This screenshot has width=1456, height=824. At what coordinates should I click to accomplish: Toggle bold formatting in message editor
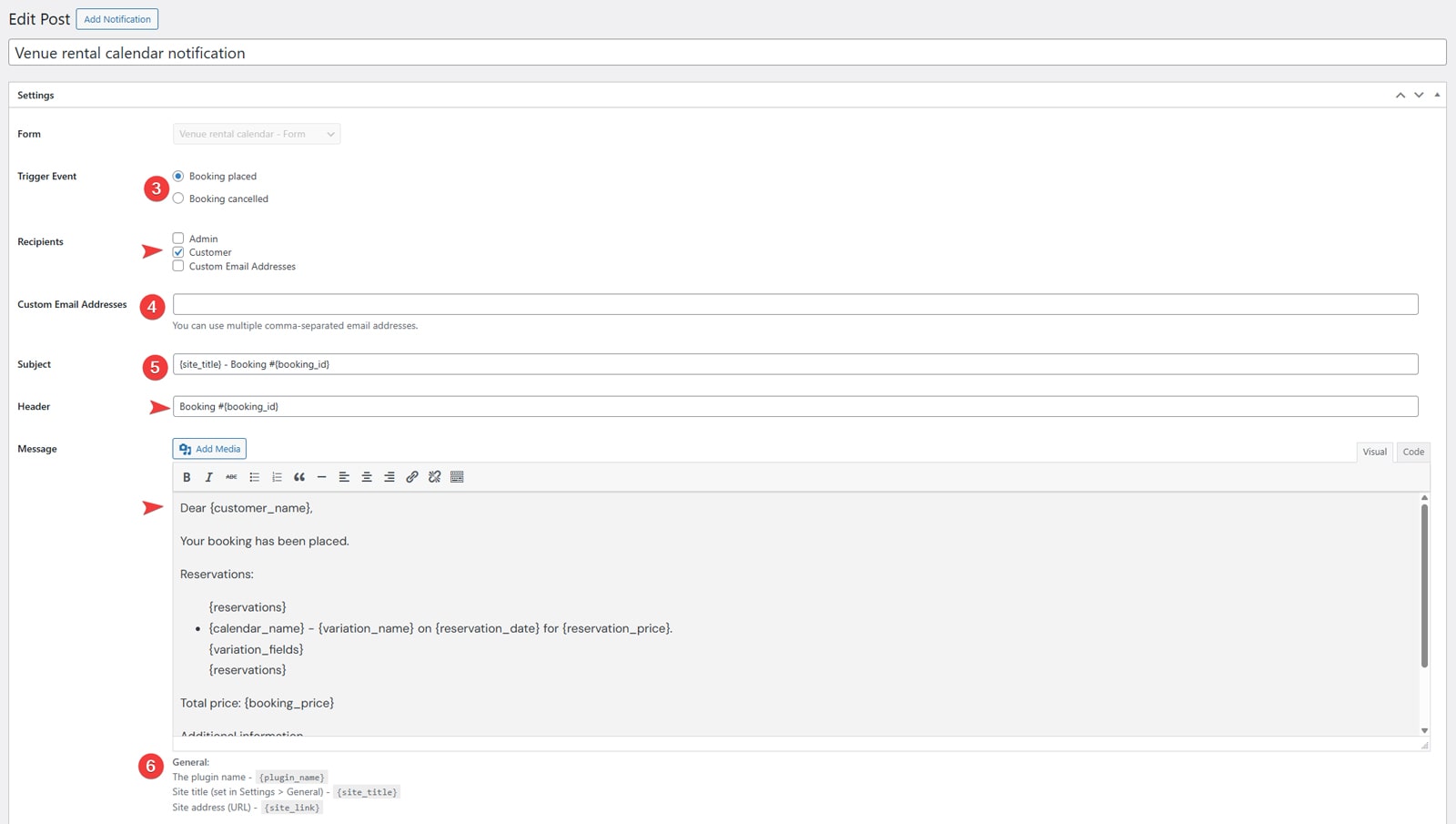(187, 477)
